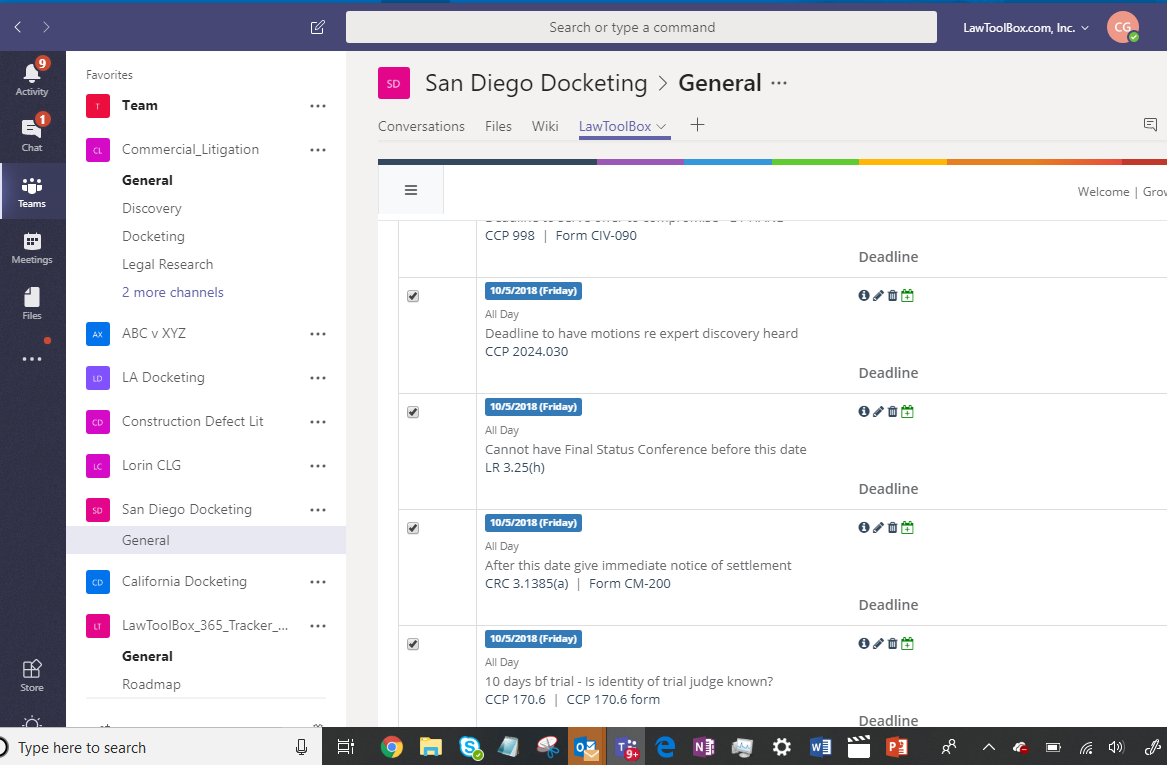Open the LawToolBox.com, Inc. organization dropdown
Screen dimensions: 1167x765
[x=1025, y=28]
